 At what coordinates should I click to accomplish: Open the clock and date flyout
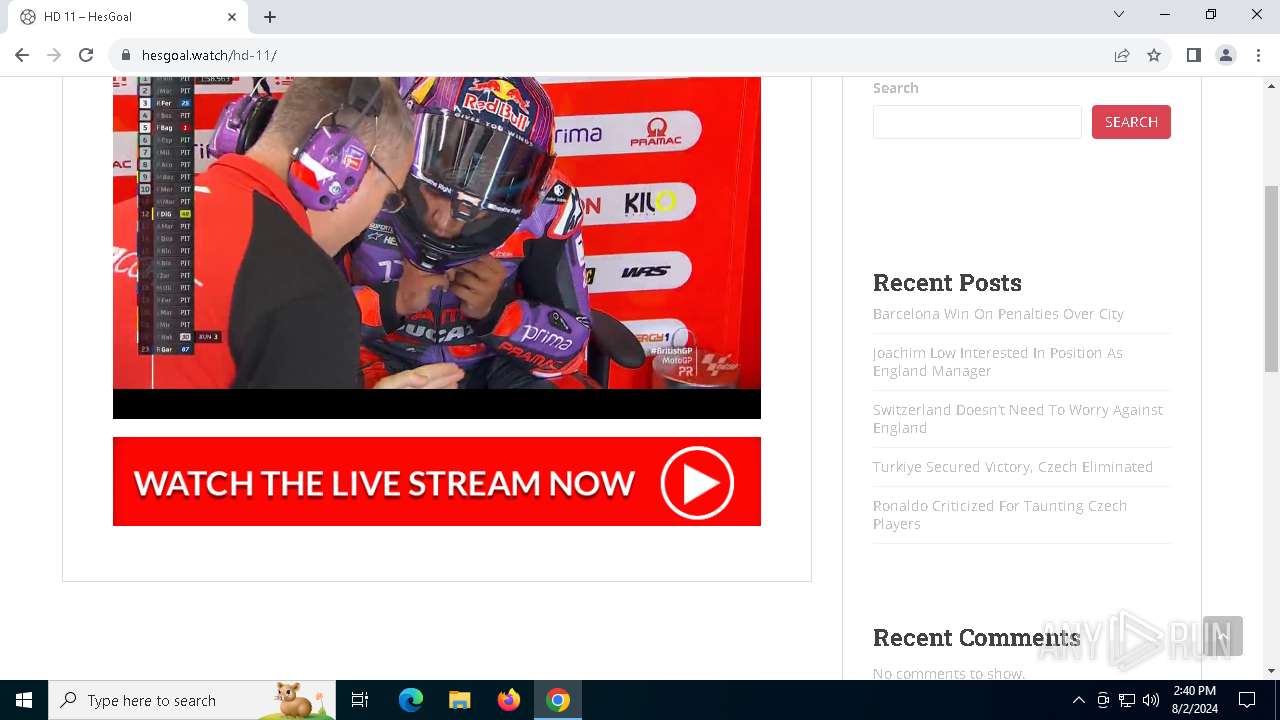coord(1194,700)
